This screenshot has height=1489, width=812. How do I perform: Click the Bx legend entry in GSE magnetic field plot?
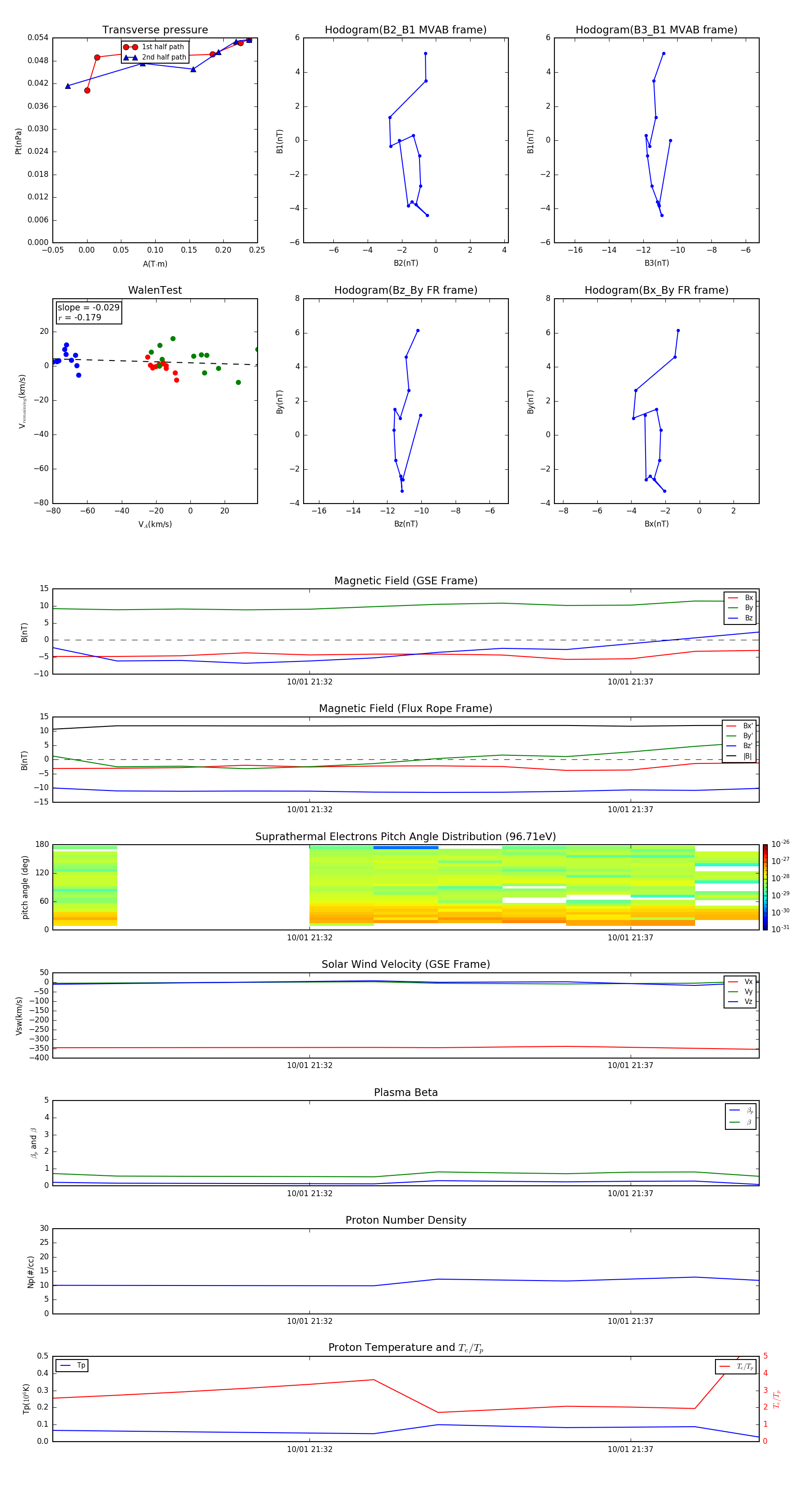pos(740,598)
